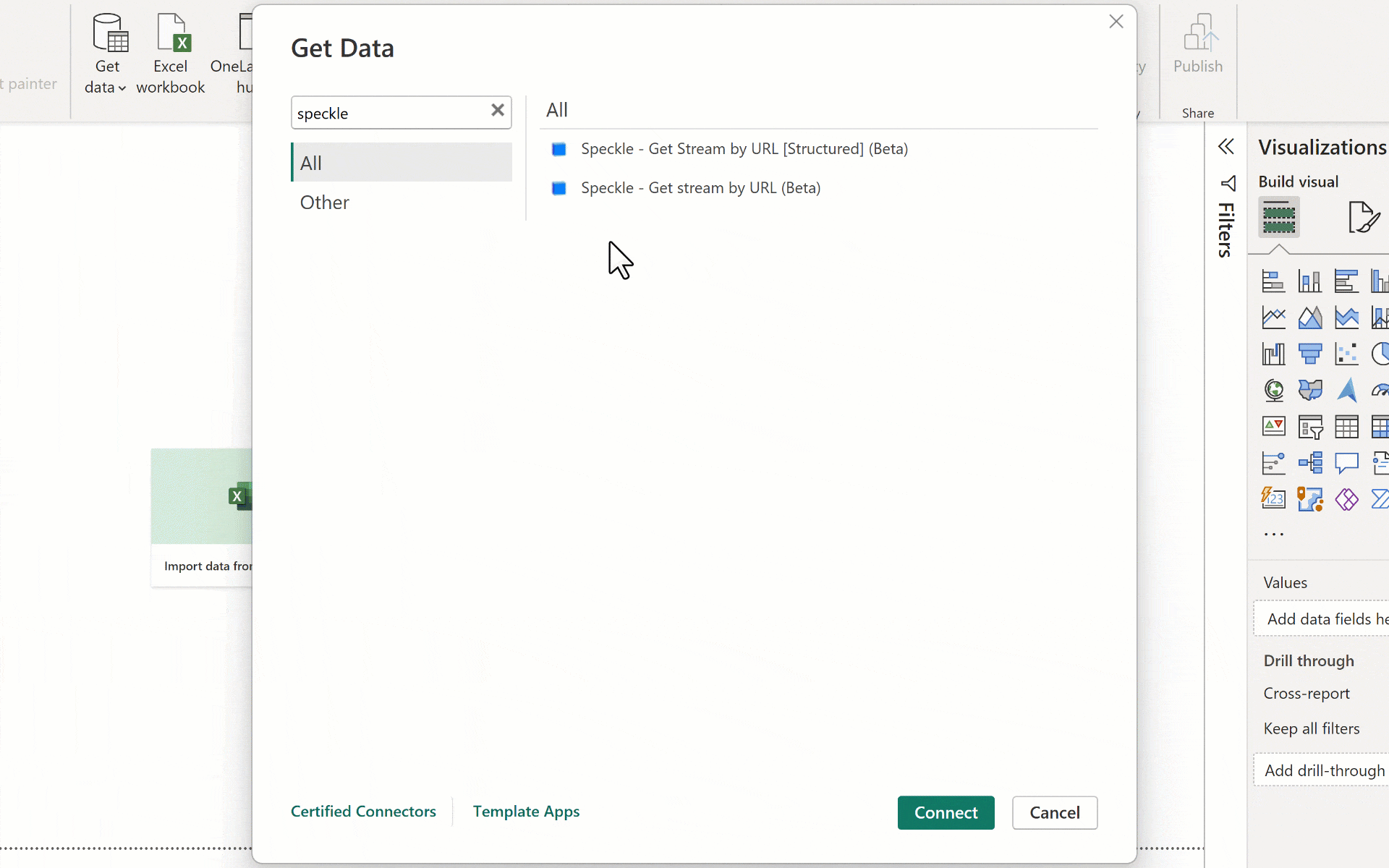Screen dimensions: 1389x868
Task: Select the KPI visualization
Action: coord(1273,427)
